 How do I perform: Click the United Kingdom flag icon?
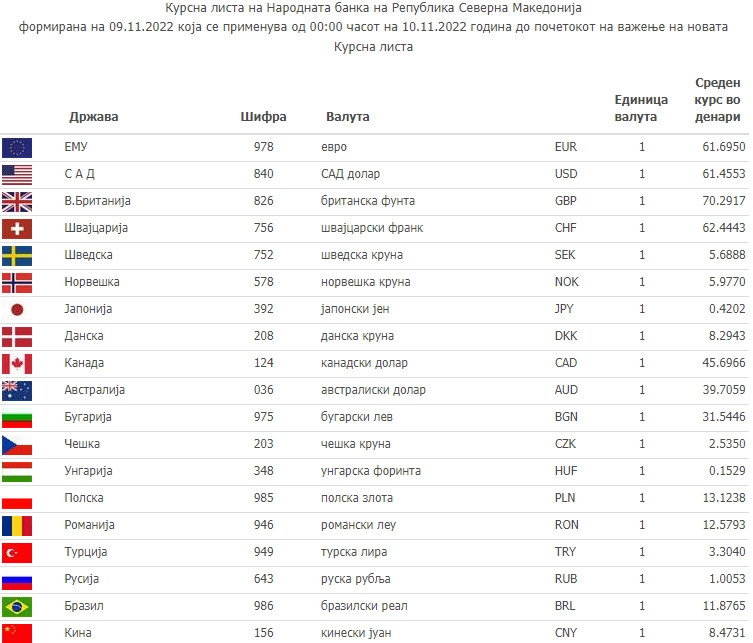click(17, 202)
